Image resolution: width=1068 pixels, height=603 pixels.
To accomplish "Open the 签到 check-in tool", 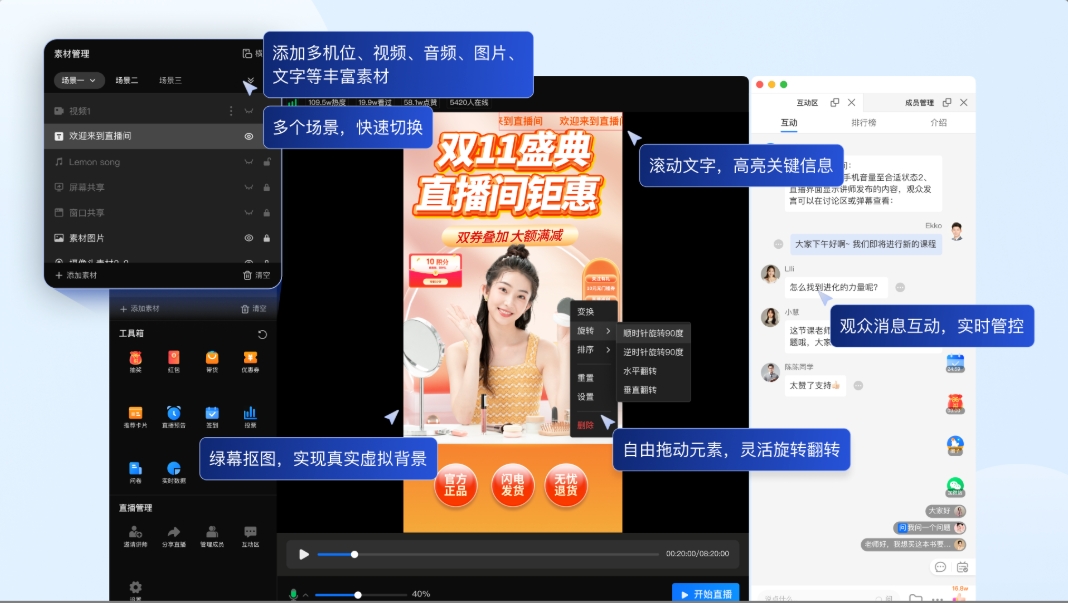I will click(213, 413).
